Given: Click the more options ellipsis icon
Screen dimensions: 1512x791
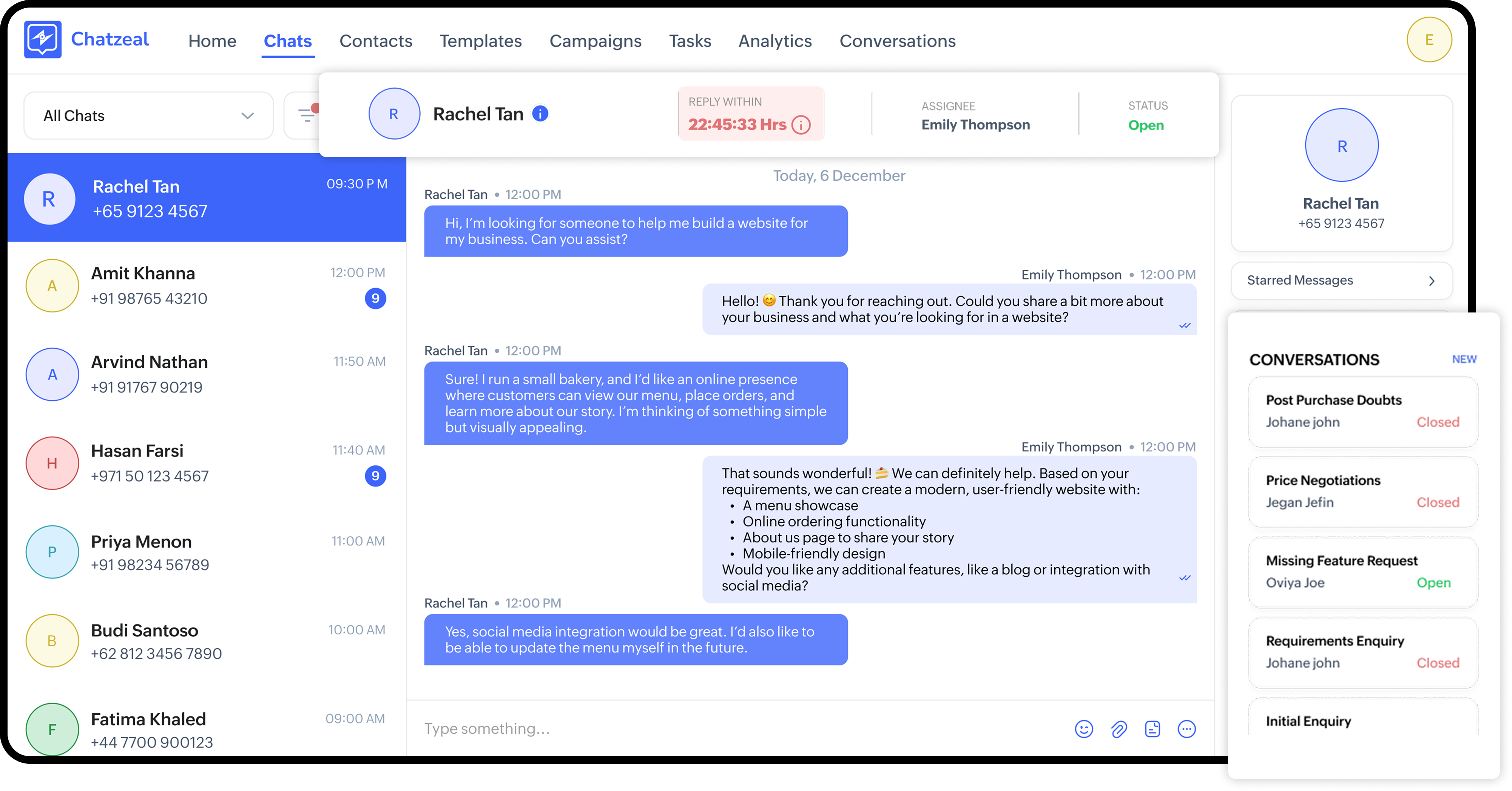Looking at the screenshot, I should [x=1186, y=729].
